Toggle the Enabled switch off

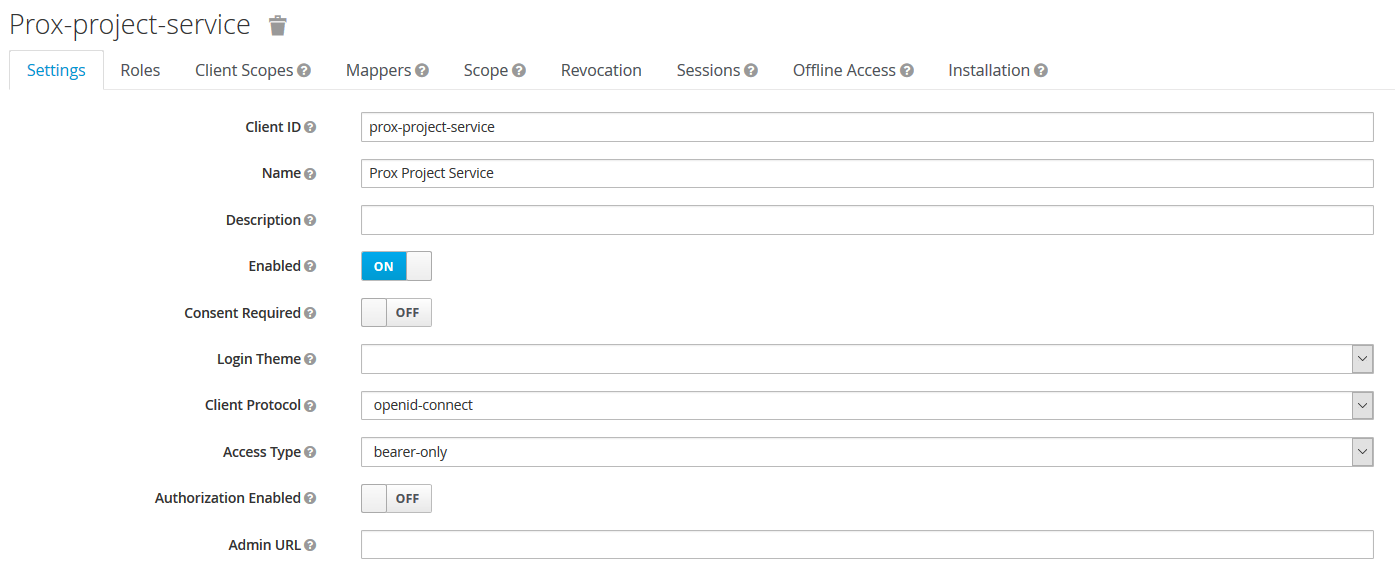[x=396, y=266]
